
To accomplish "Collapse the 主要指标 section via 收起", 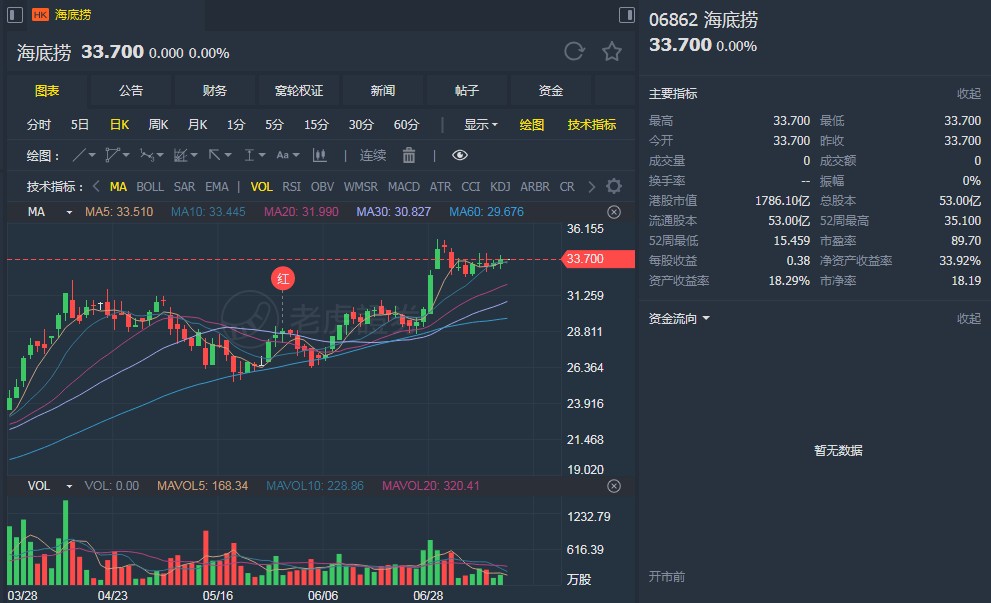I will (x=968, y=94).
